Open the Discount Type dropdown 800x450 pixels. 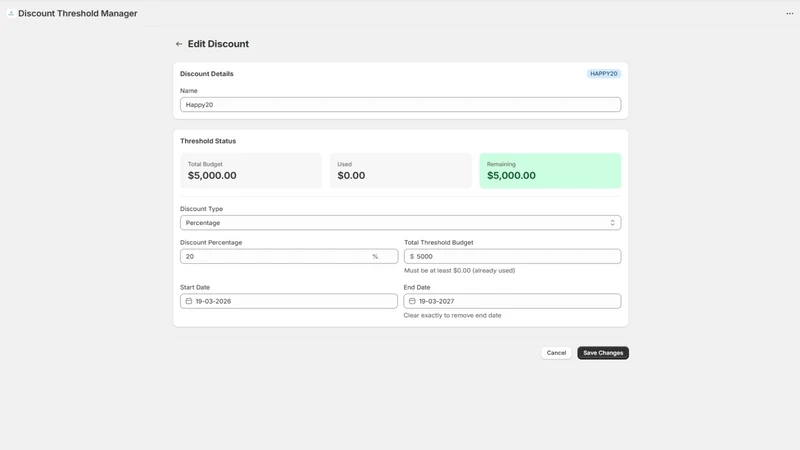click(x=401, y=223)
